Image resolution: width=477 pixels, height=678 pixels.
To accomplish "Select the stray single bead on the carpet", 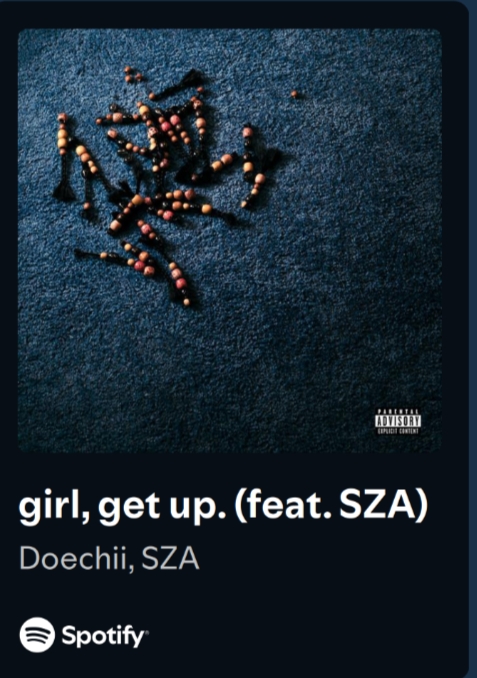I will coord(294,94).
